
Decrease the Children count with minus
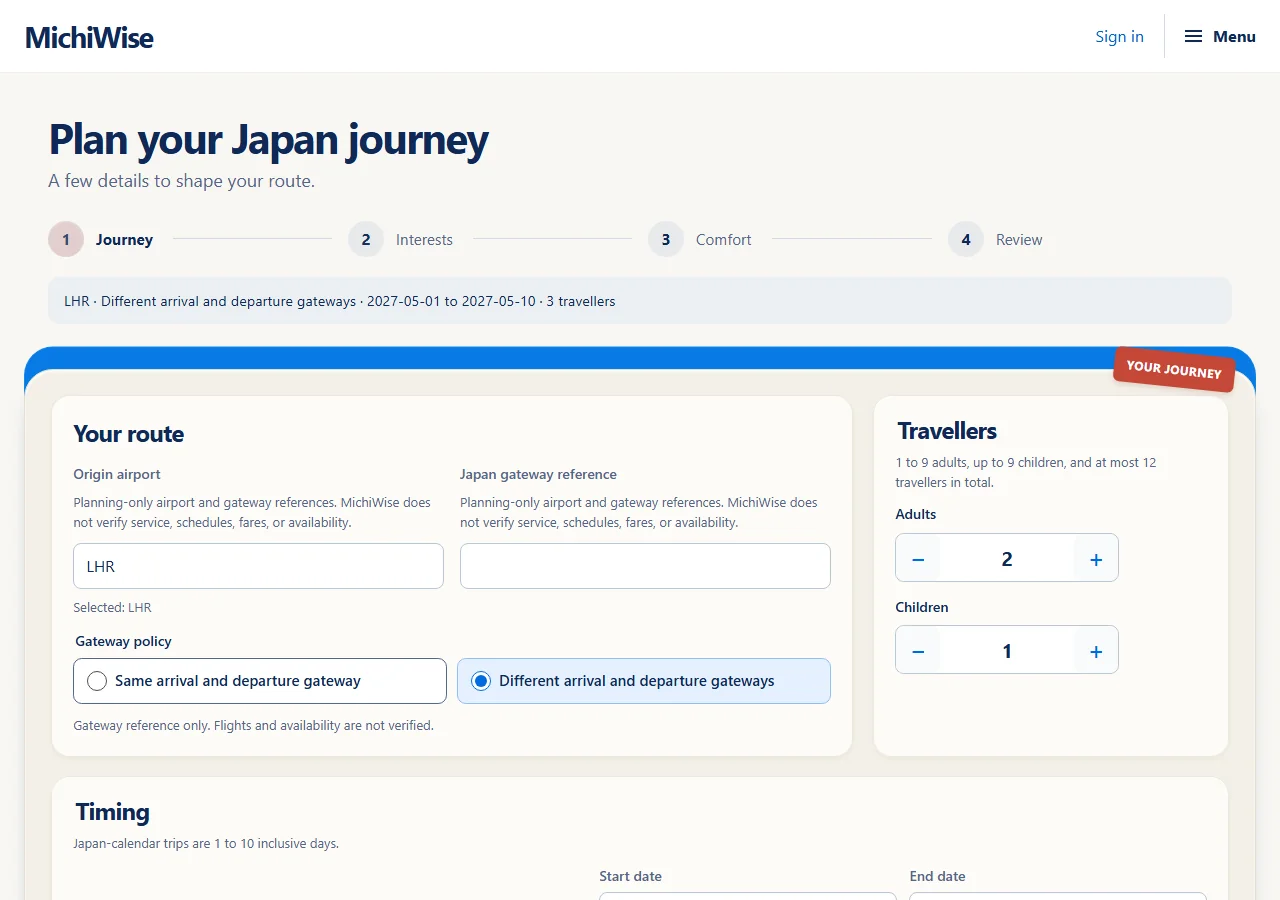click(x=918, y=651)
